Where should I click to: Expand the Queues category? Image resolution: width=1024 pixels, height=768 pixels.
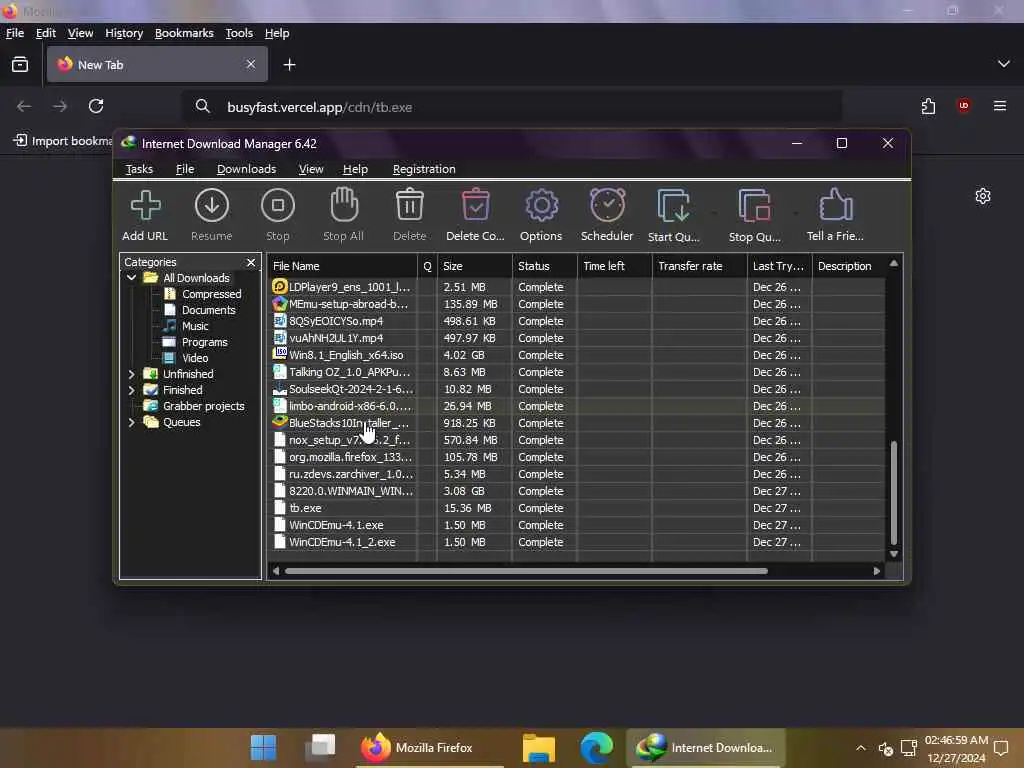131,422
